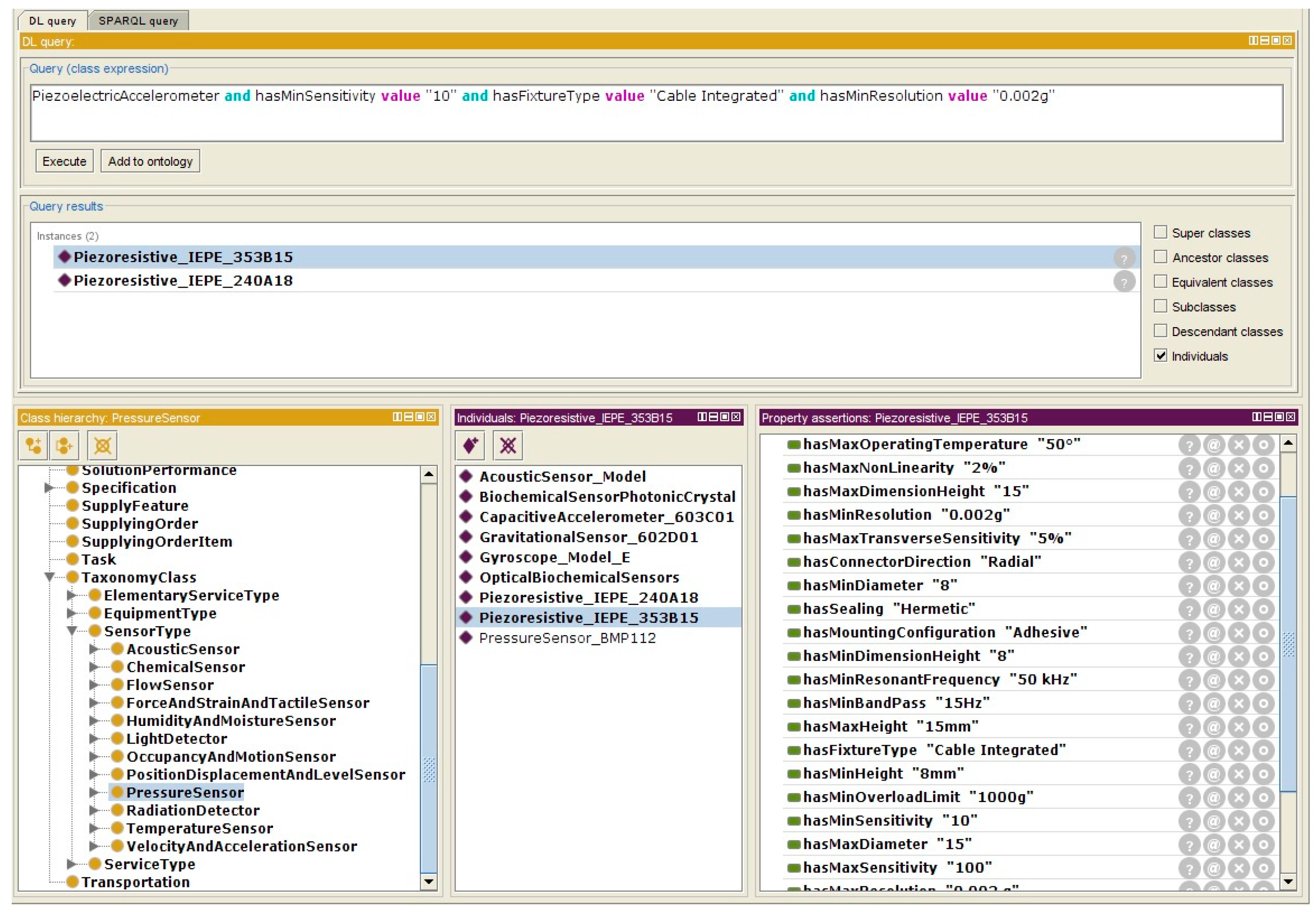
Task: Uncheck the Individuals checkbox
Action: (x=1160, y=355)
